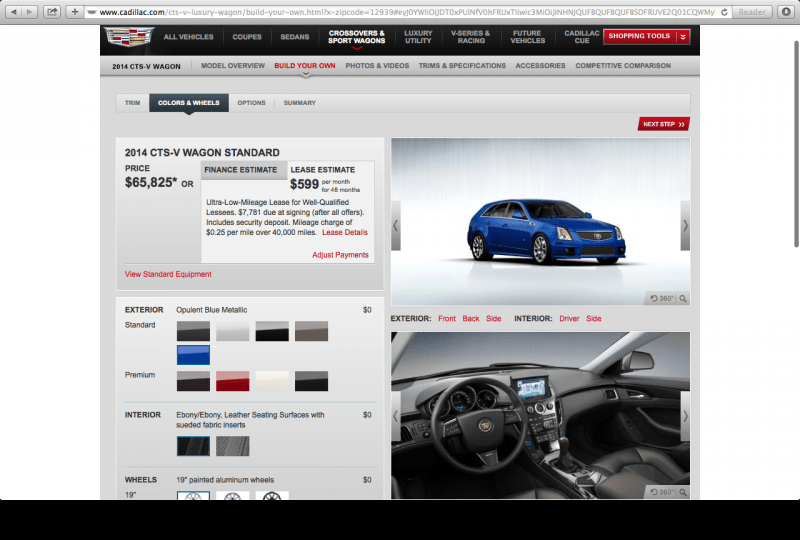The height and width of the screenshot is (540, 800).
Task: Choose the white premium exterior swatch
Action: (272, 381)
